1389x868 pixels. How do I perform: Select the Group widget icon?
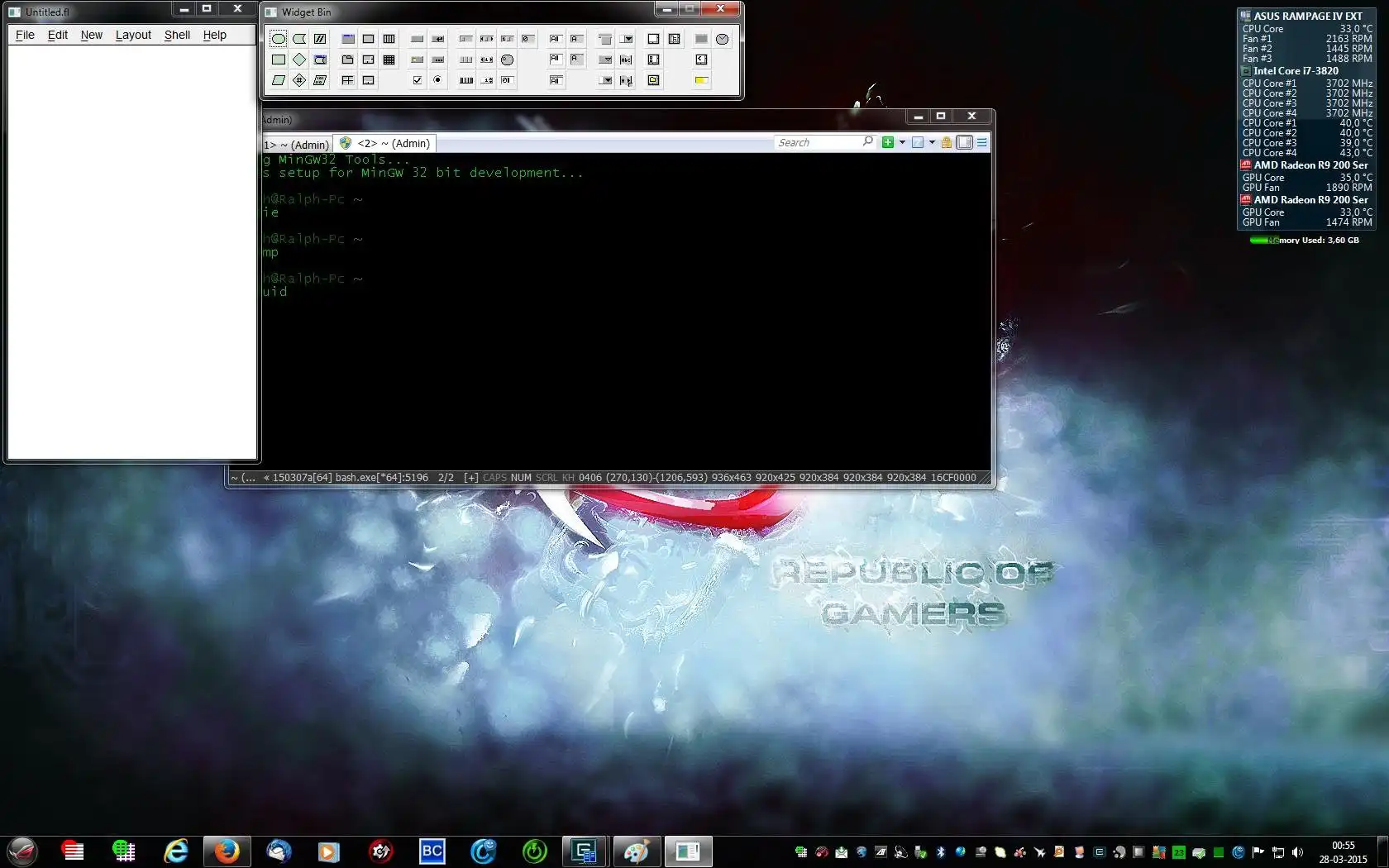pyautogui.click(x=369, y=39)
